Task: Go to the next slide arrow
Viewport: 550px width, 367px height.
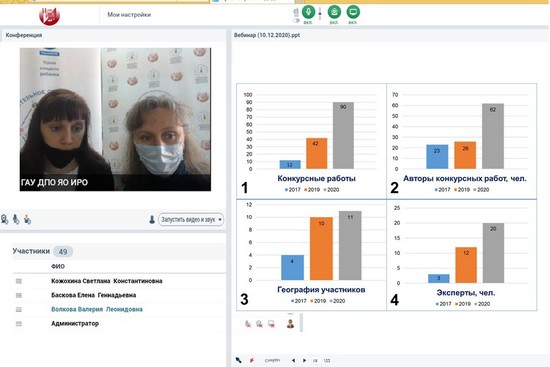Action: (304, 360)
